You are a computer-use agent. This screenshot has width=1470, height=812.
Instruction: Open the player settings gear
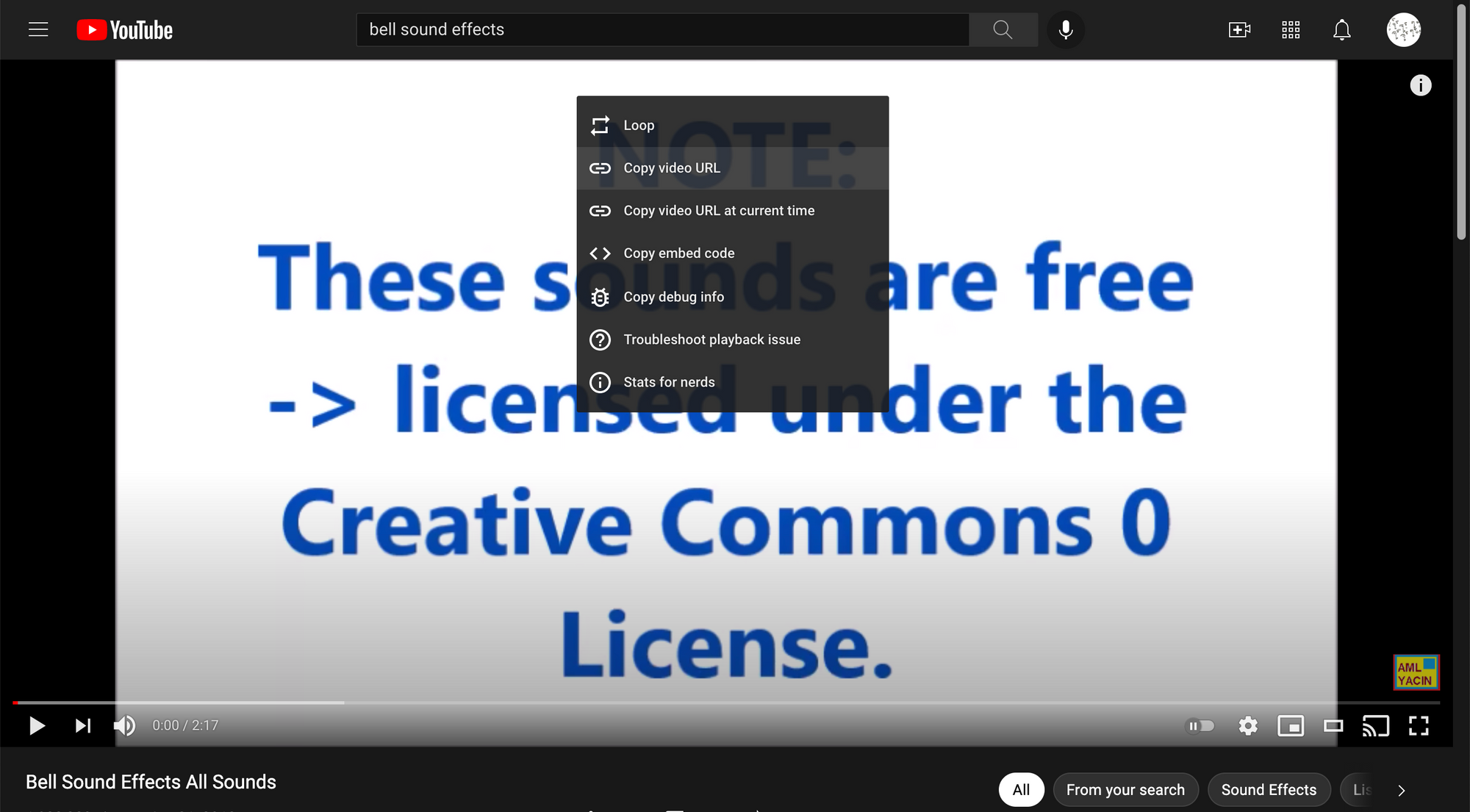click(1247, 726)
